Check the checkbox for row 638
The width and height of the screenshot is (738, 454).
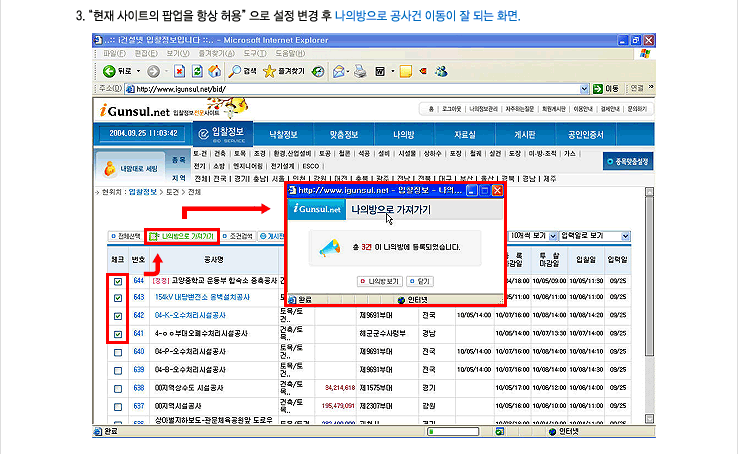pos(118,389)
